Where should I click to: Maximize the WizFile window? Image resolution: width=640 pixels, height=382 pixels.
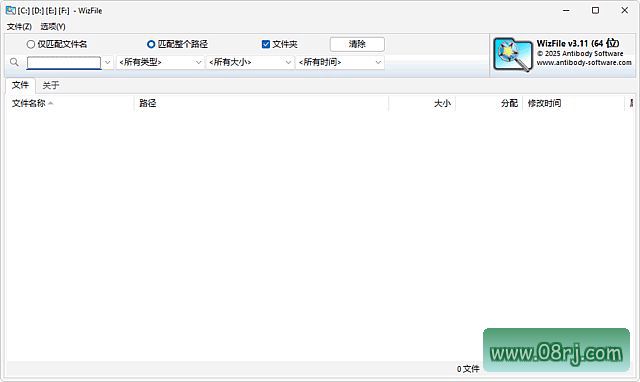click(x=596, y=11)
